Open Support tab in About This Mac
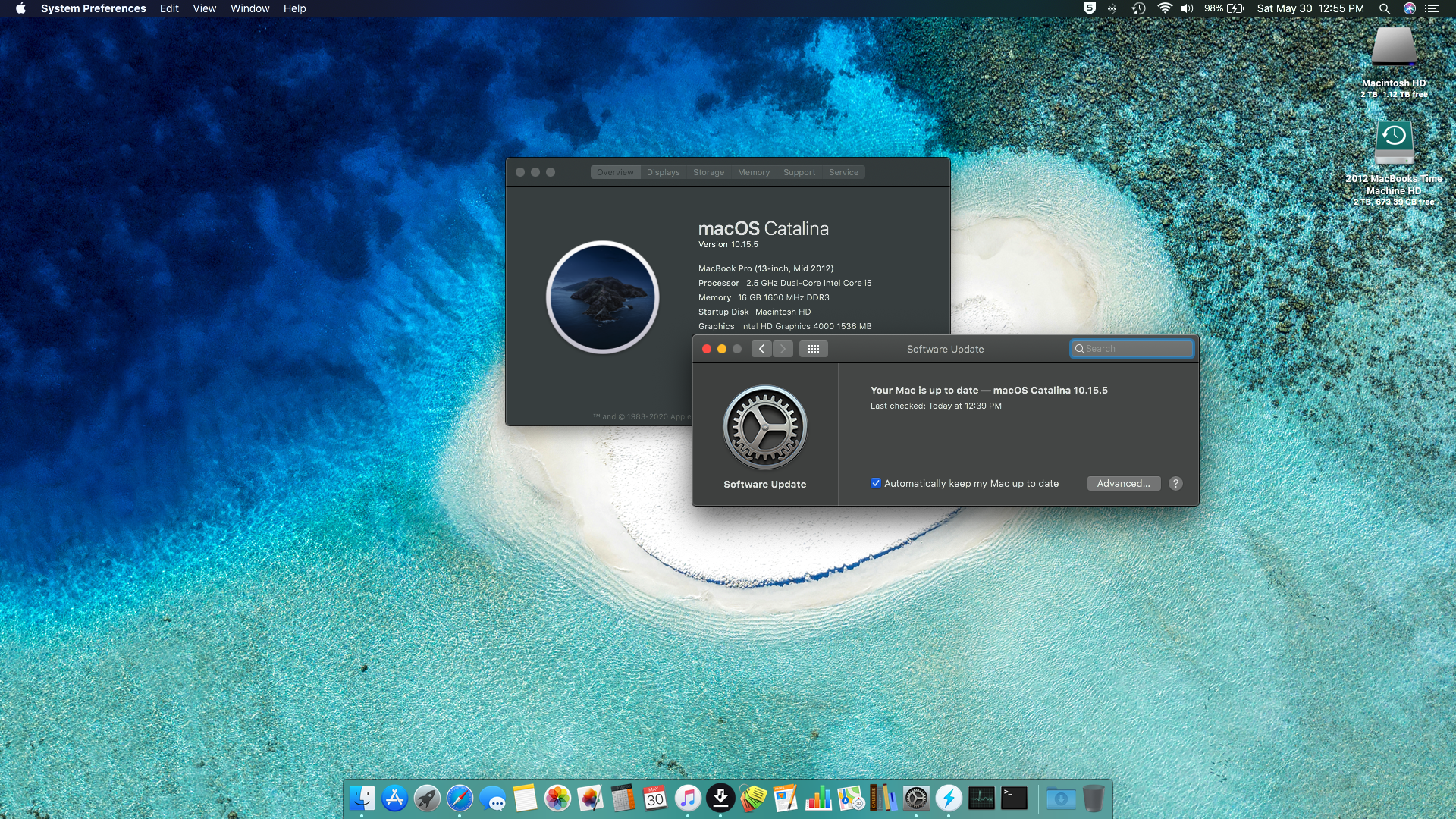 pyautogui.click(x=799, y=172)
